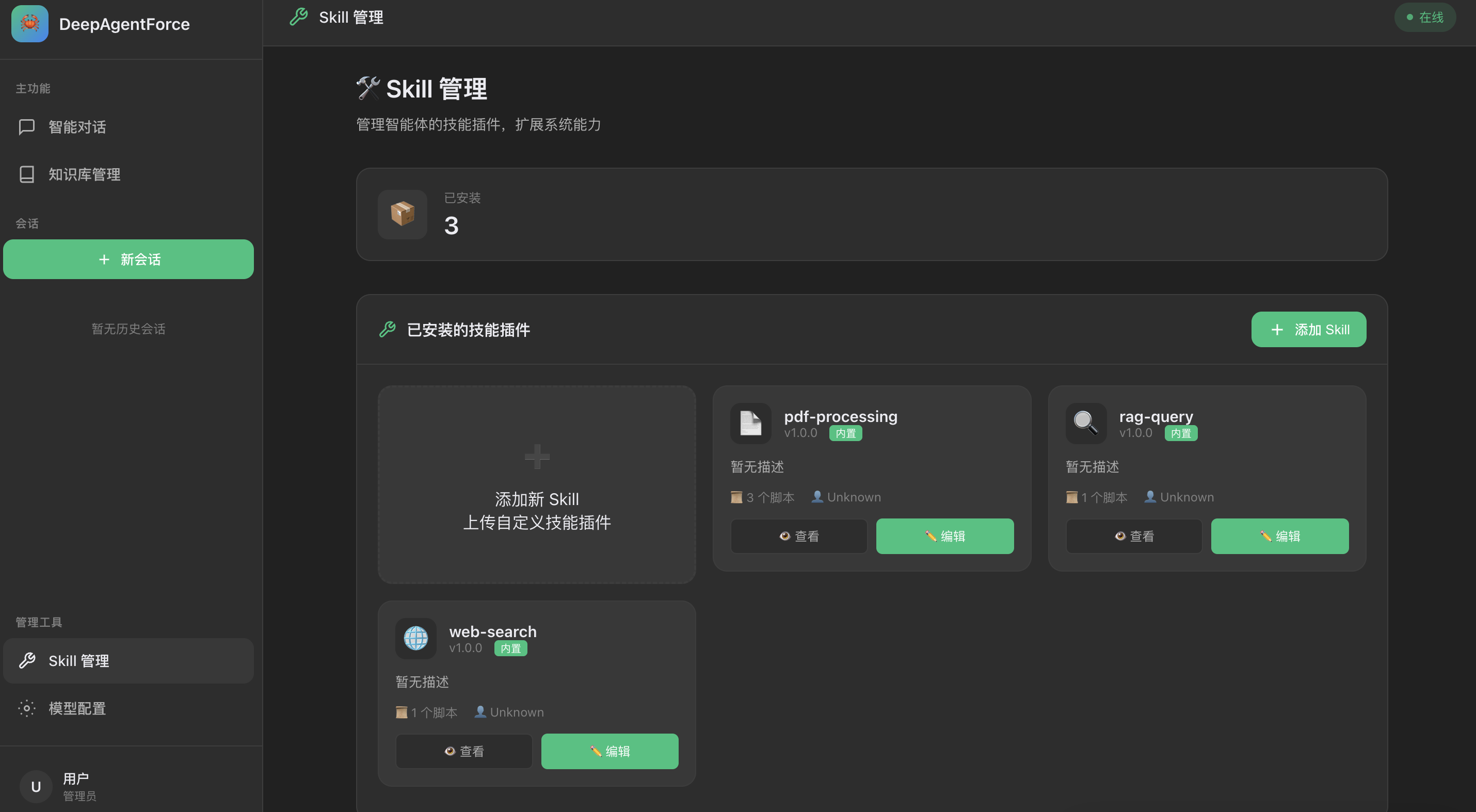Image resolution: width=1476 pixels, height=812 pixels.
Task: Click the package icon above 已安装 count
Action: click(402, 214)
